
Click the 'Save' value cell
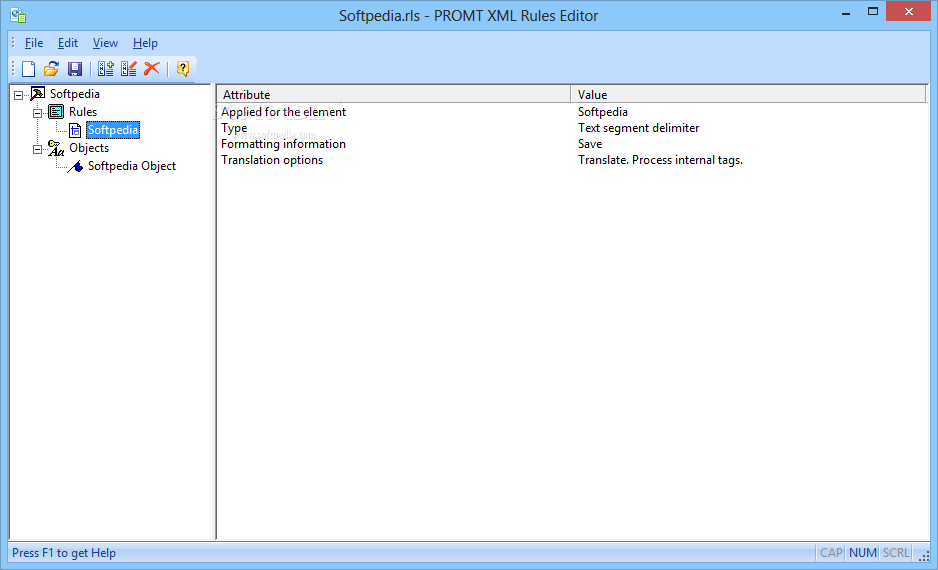click(x=590, y=144)
